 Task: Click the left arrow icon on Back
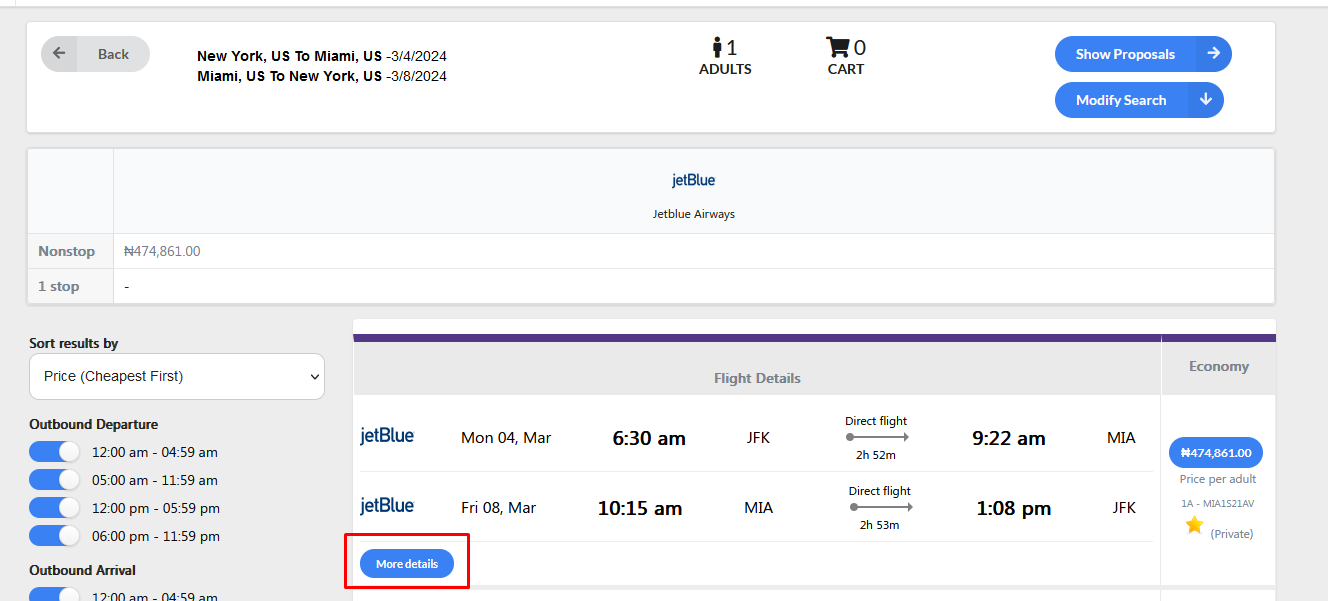59,54
